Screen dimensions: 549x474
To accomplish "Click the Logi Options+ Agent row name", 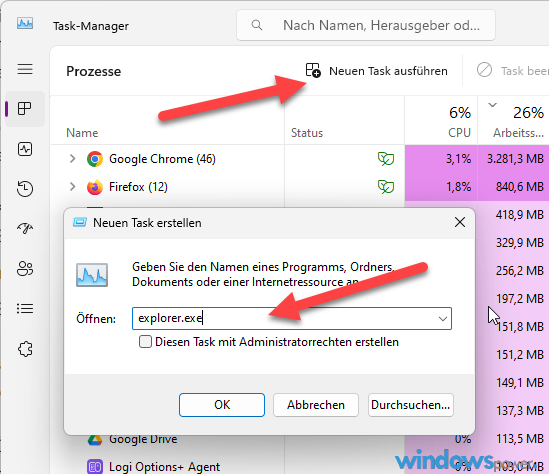I will pyautogui.click(x=165, y=467).
